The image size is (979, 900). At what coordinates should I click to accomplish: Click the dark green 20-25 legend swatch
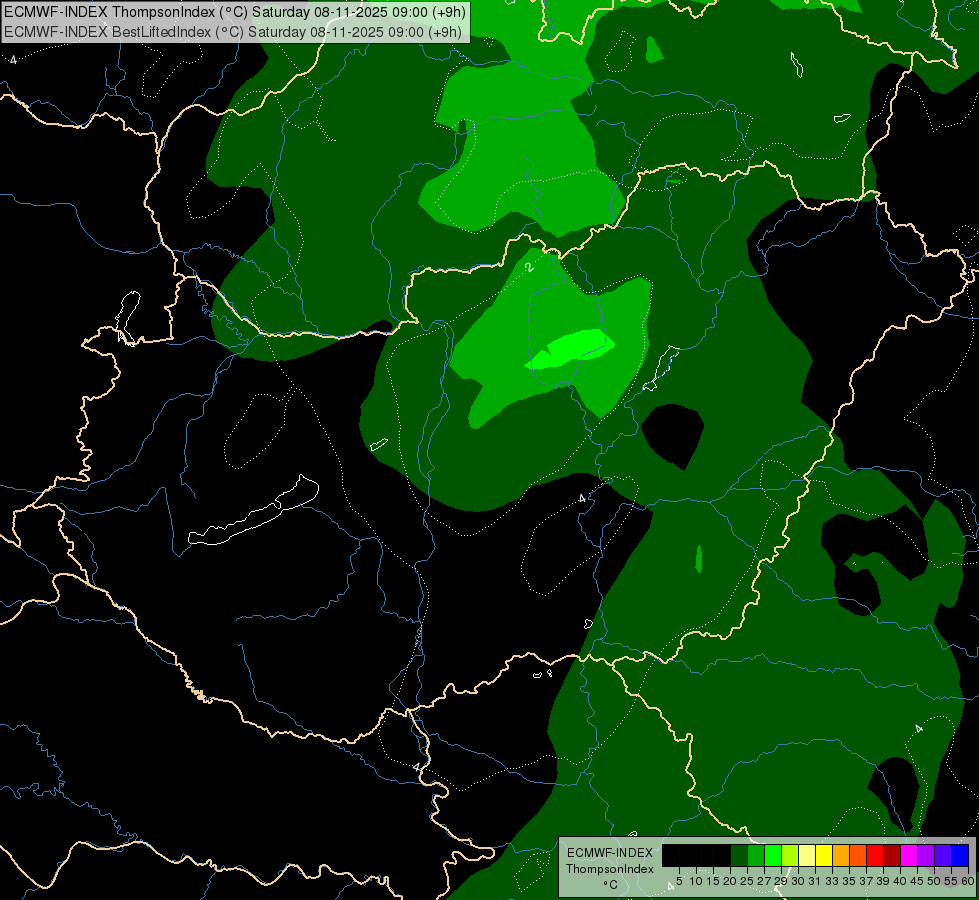click(x=739, y=855)
